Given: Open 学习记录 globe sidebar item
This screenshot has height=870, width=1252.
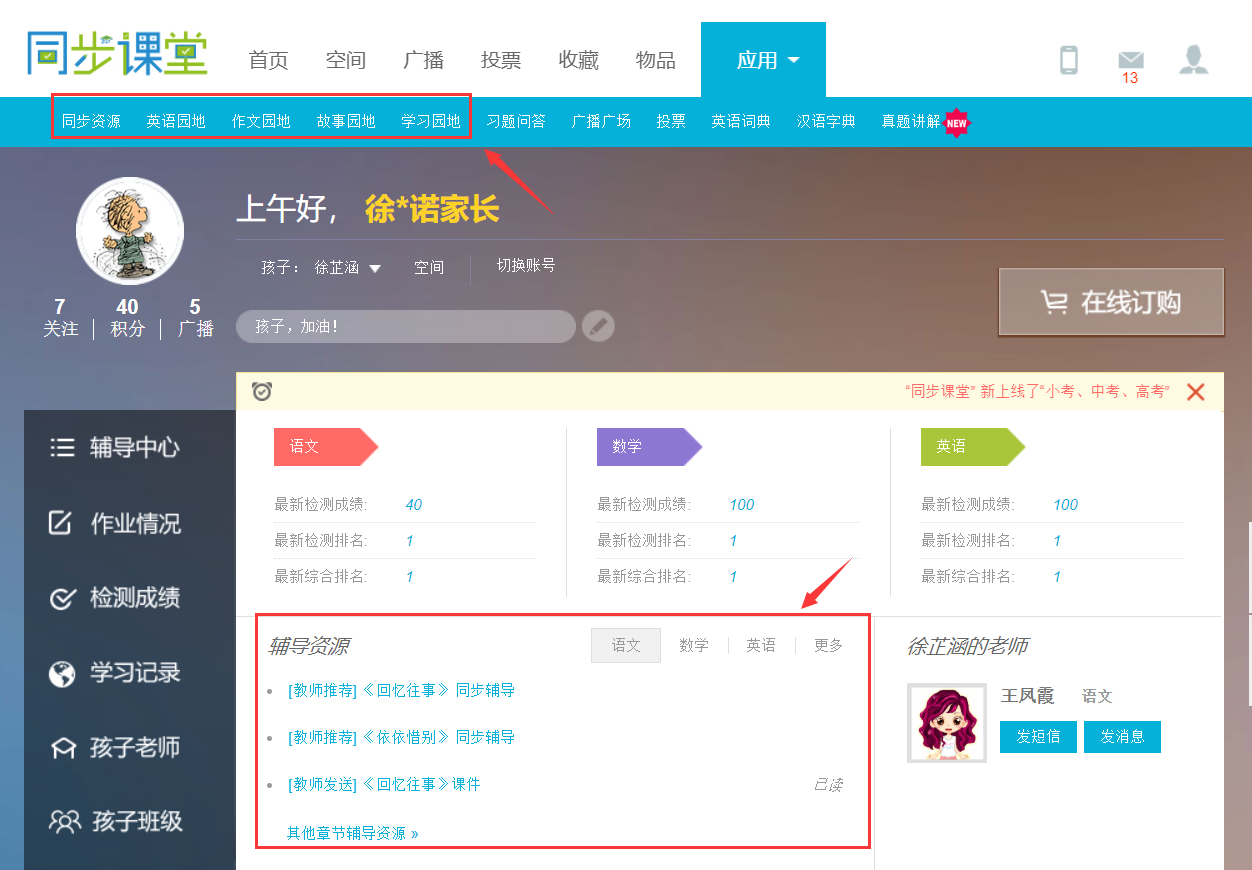Looking at the screenshot, I should coord(116,673).
